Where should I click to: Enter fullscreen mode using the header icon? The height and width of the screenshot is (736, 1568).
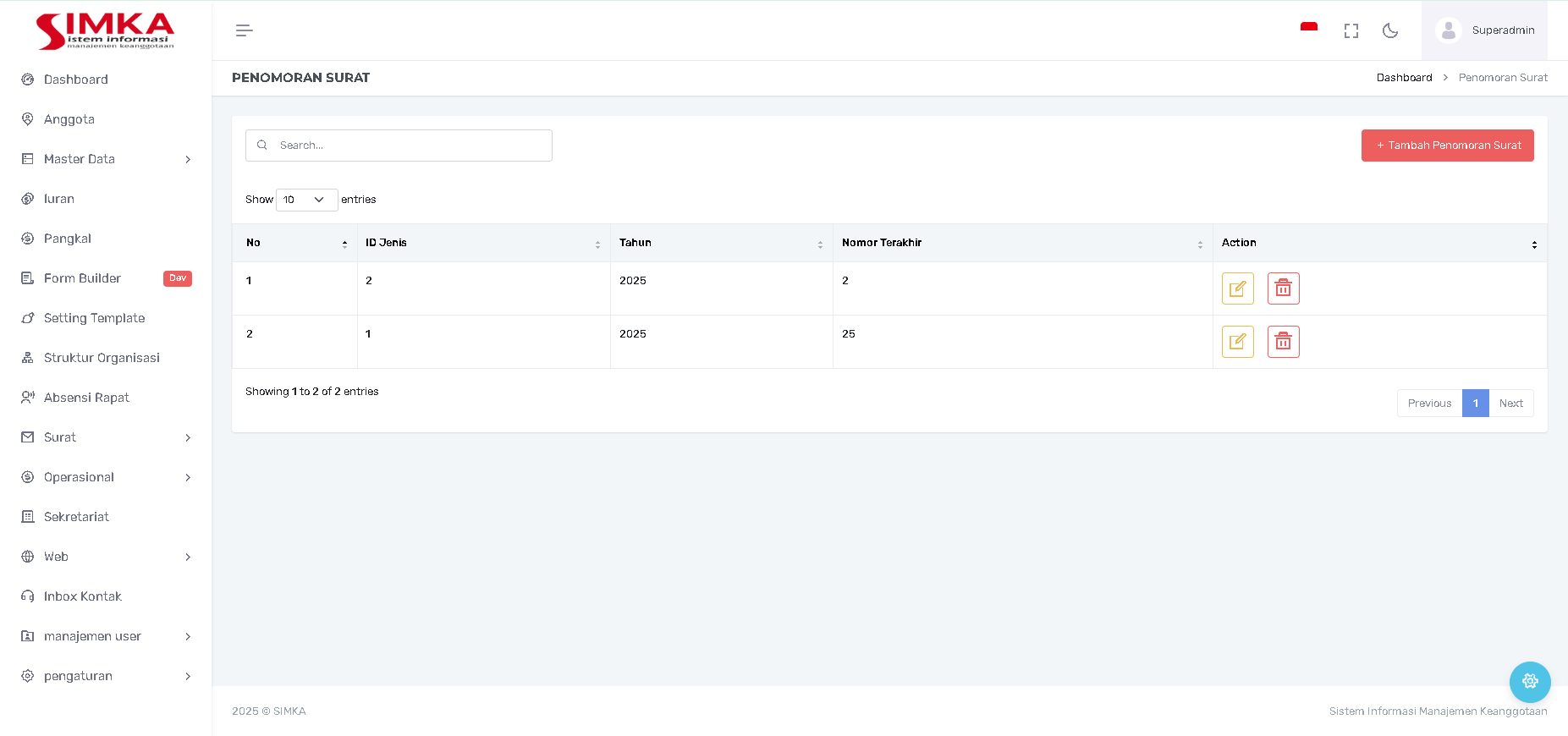(1351, 30)
